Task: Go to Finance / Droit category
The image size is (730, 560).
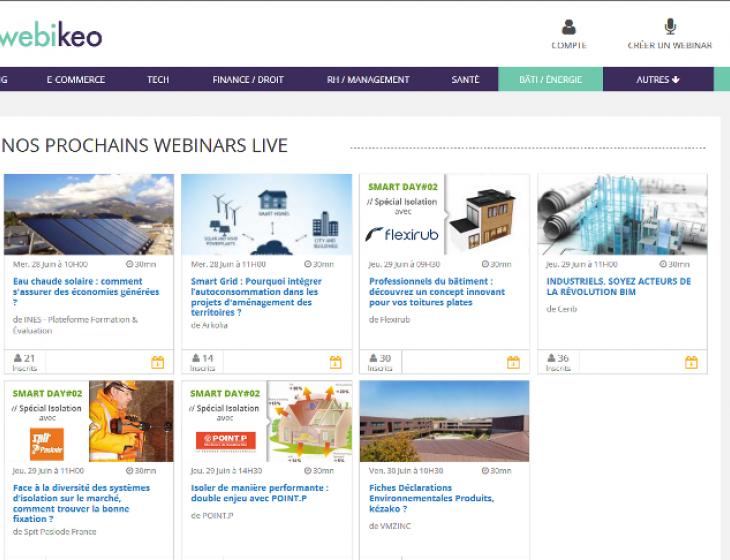Action: coord(248,80)
